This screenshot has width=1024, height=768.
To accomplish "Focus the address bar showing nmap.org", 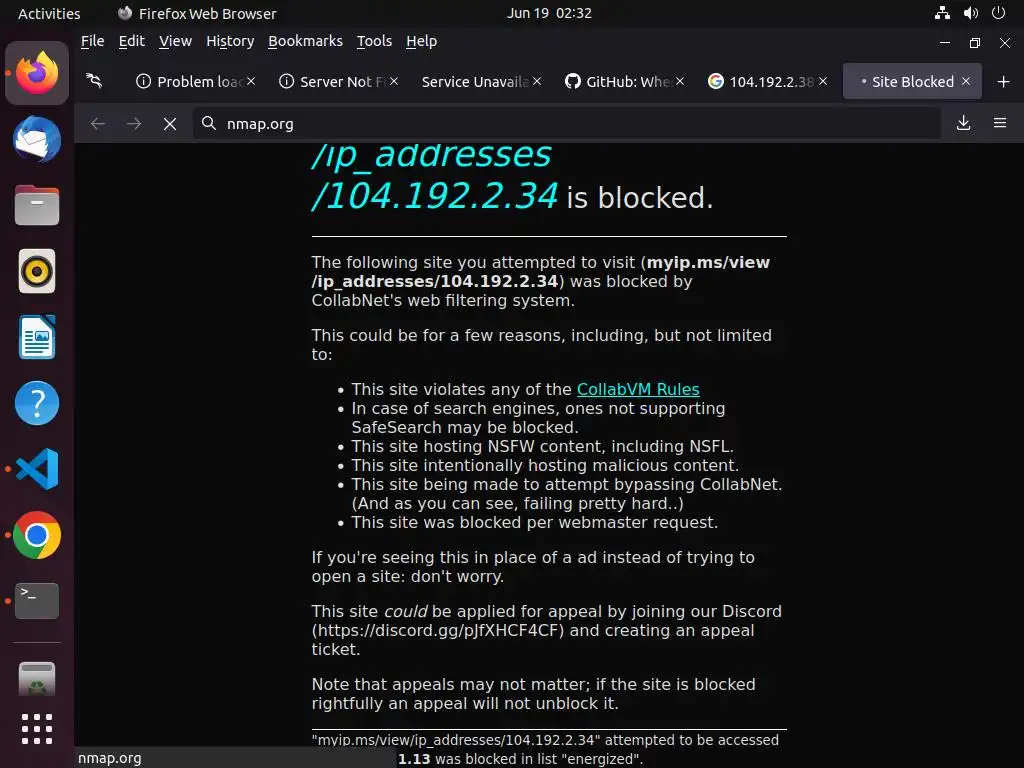I will (567, 123).
